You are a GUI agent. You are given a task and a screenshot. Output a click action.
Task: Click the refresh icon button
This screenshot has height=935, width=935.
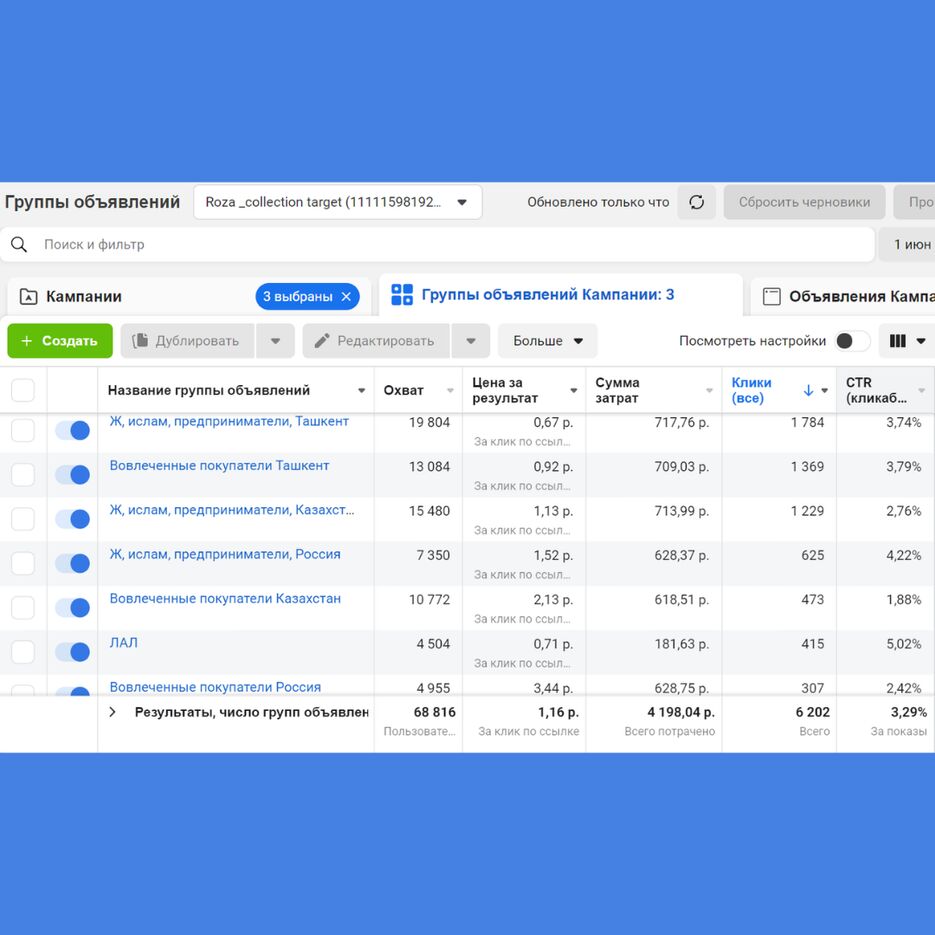coord(696,202)
